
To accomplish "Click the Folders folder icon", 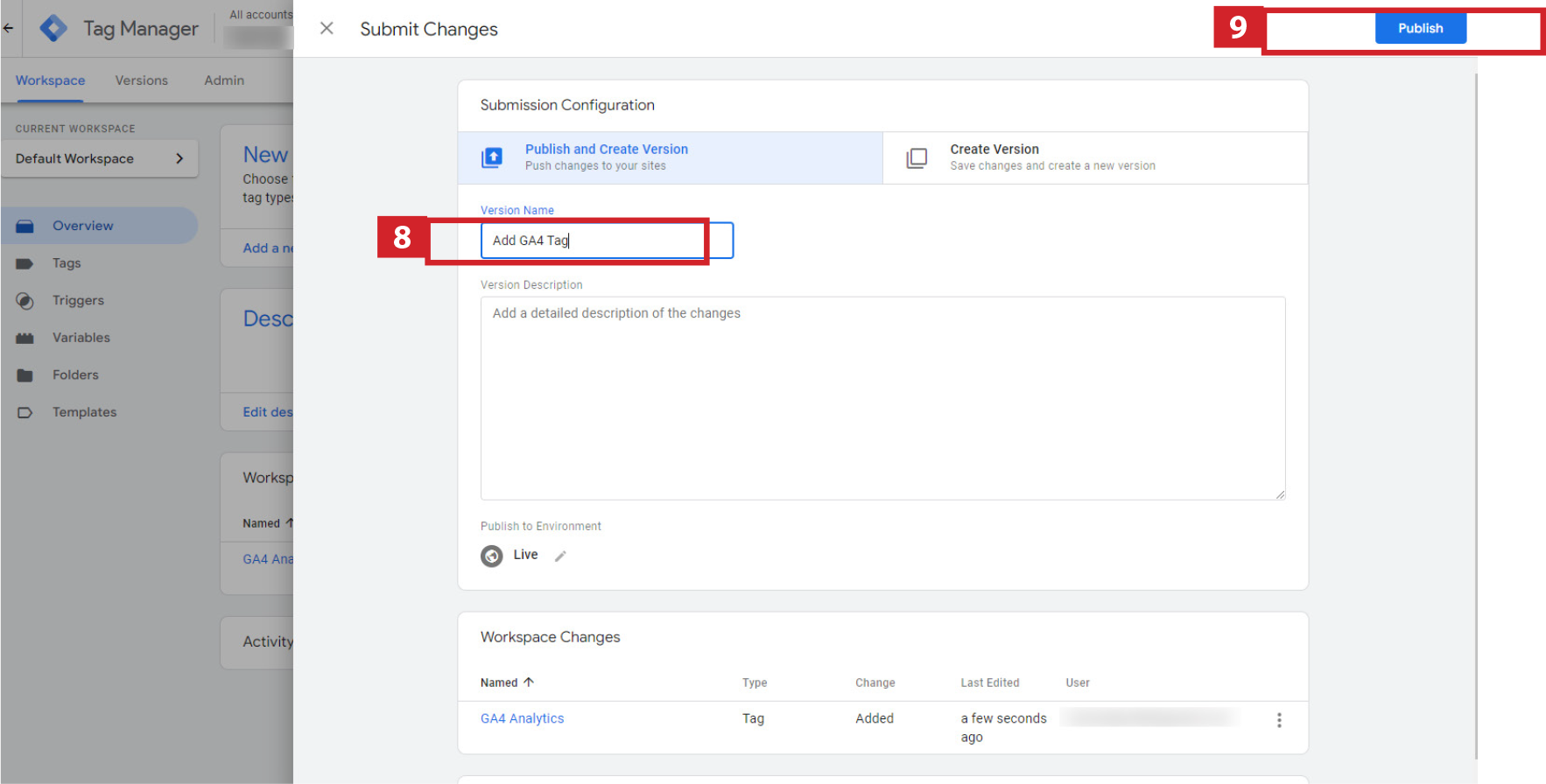I will (x=25, y=375).
